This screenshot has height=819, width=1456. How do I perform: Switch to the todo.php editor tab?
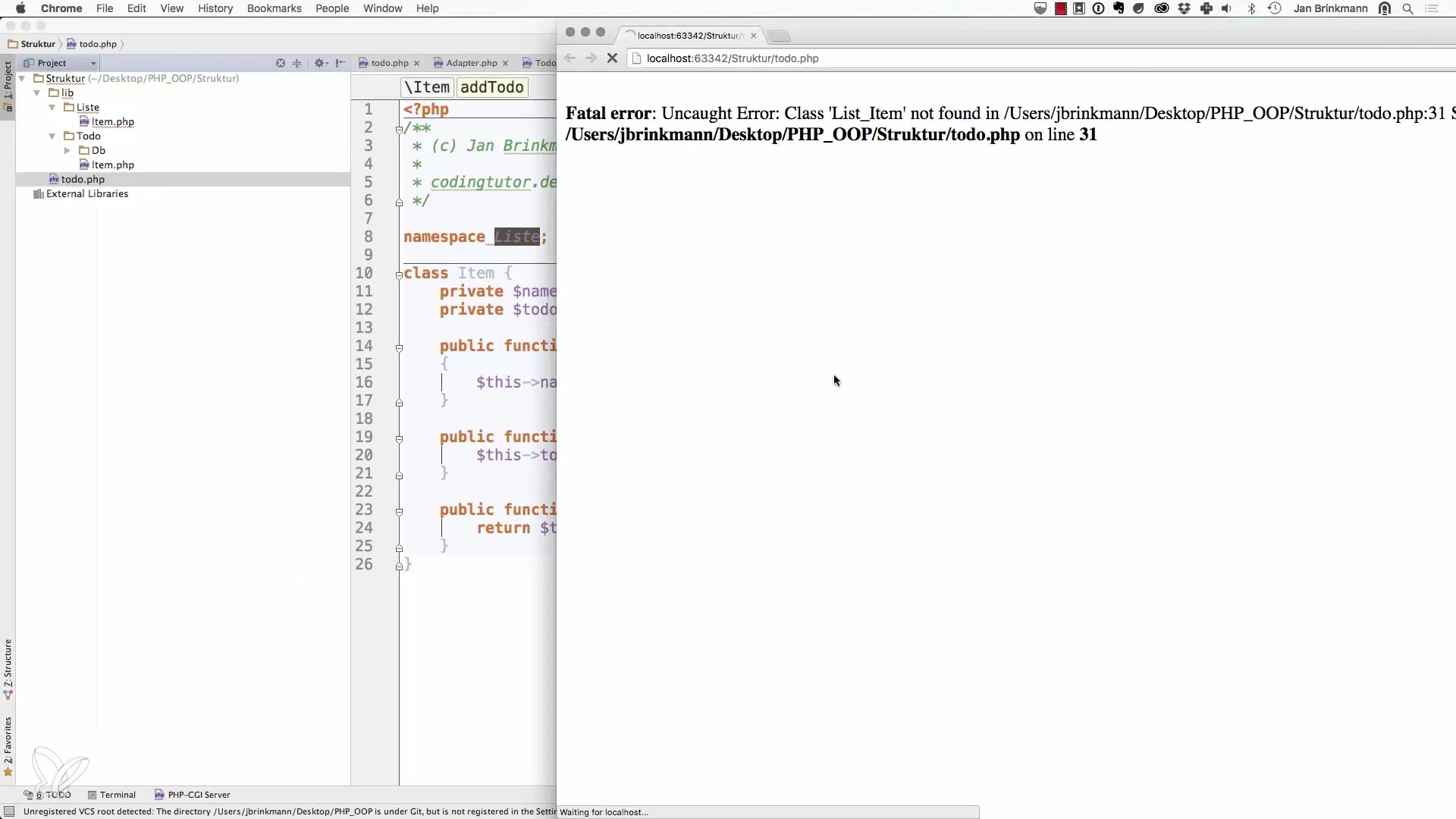[390, 63]
